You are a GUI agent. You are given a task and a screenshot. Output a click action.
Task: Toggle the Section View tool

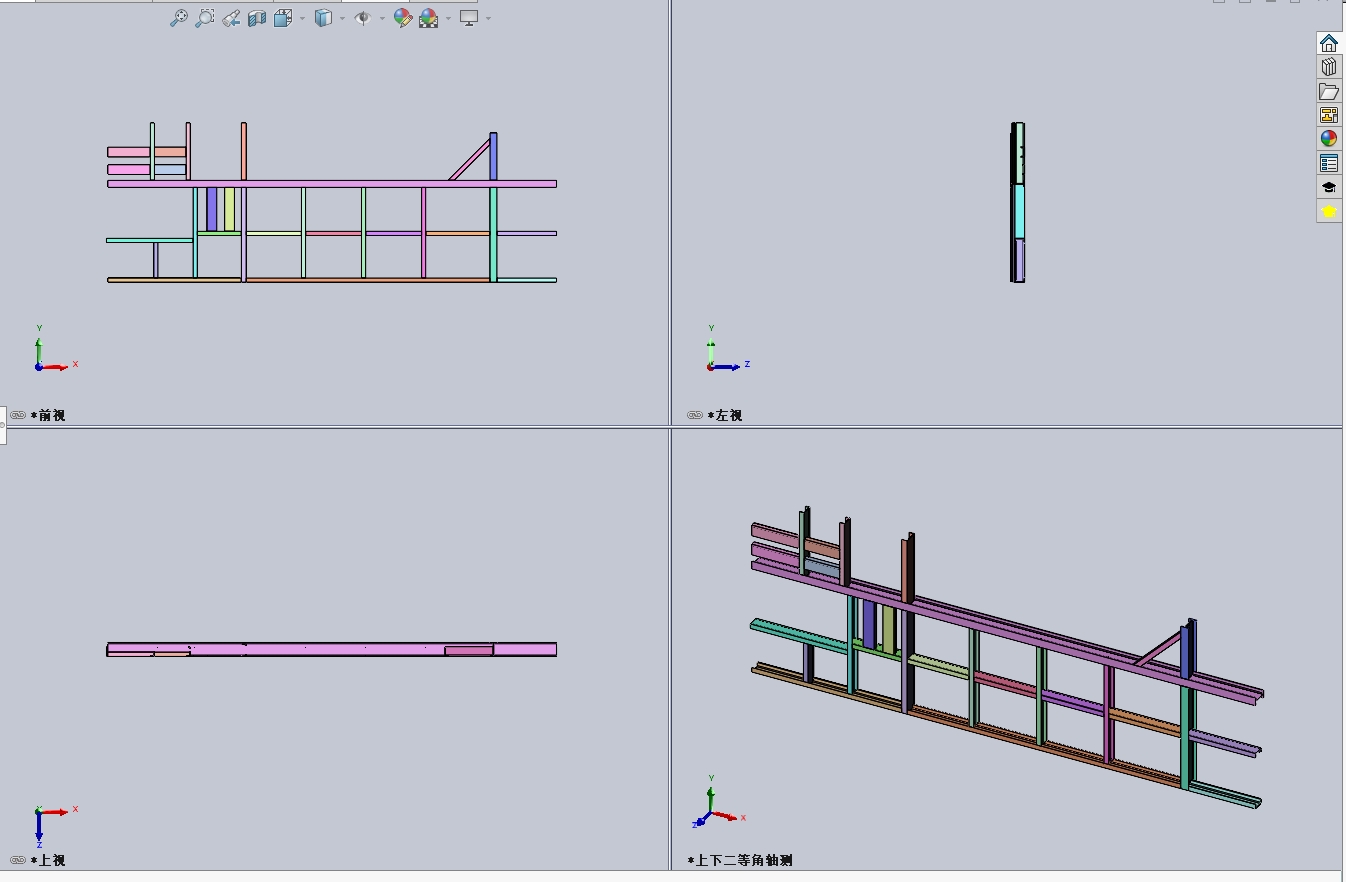(x=257, y=18)
